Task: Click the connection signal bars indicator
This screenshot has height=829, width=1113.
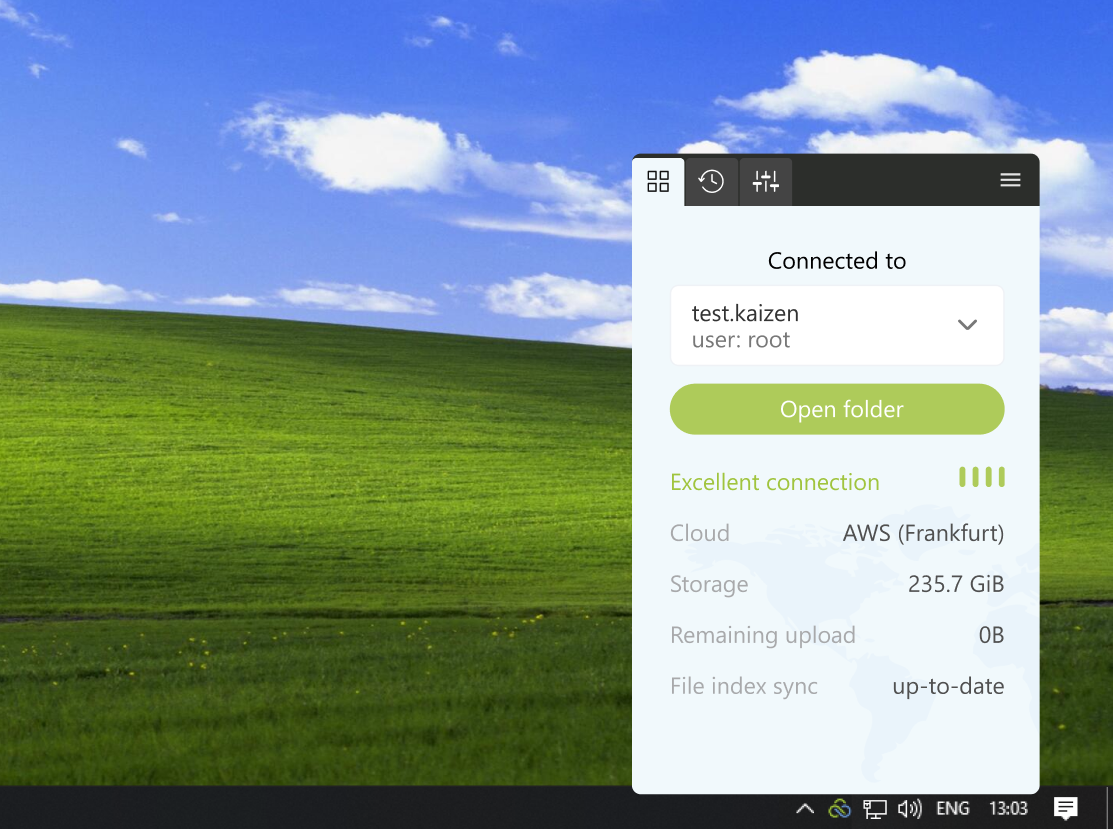Action: (982, 477)
